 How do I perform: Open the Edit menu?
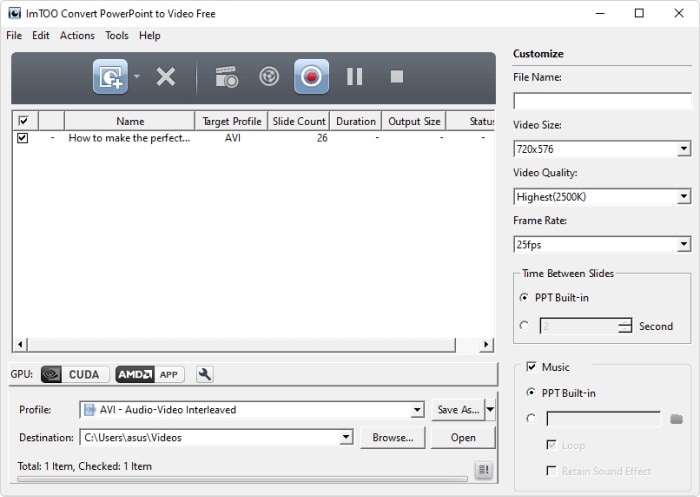click(x=41, y=36)
